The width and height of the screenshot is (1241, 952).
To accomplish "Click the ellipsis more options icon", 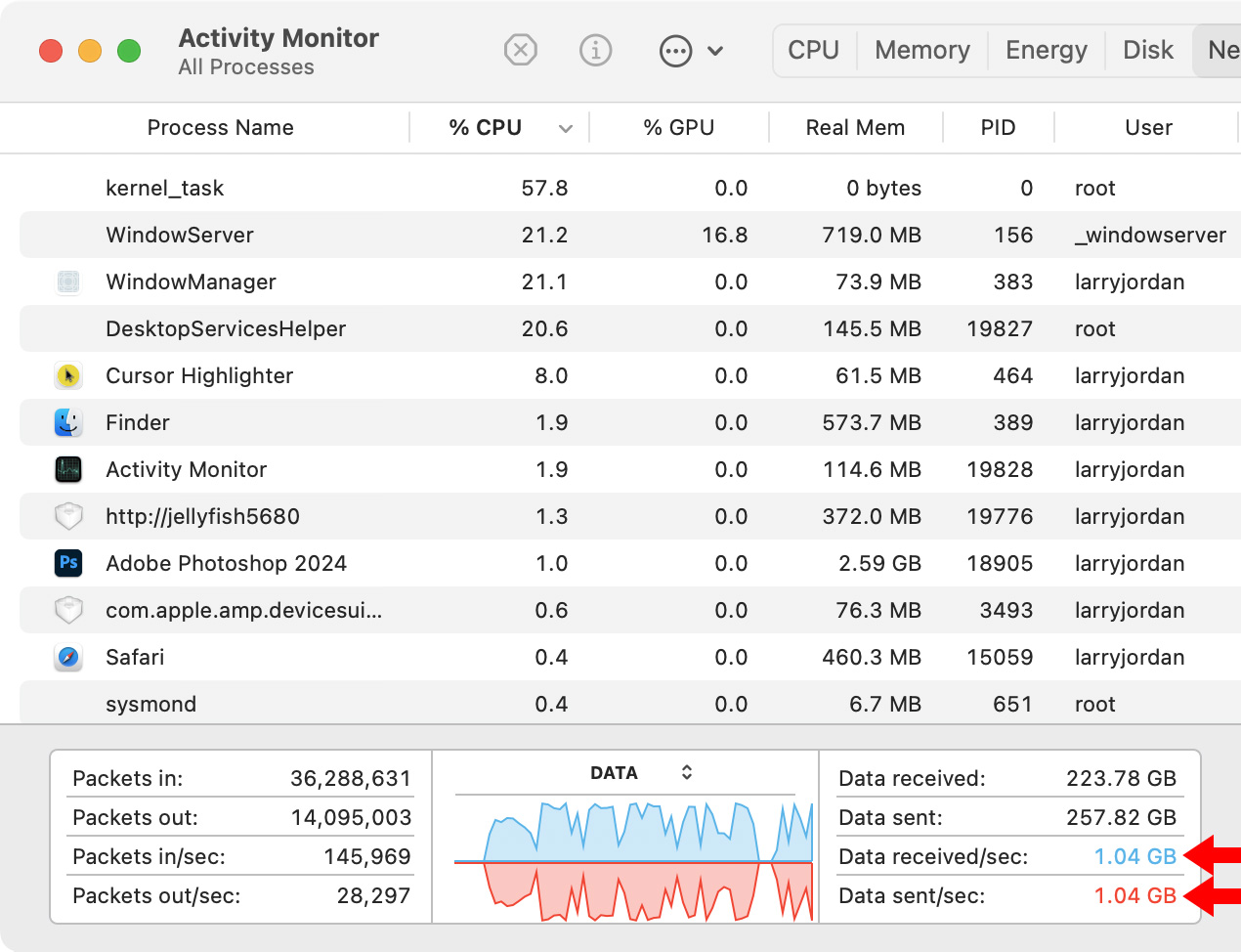I will click(675, 51).
